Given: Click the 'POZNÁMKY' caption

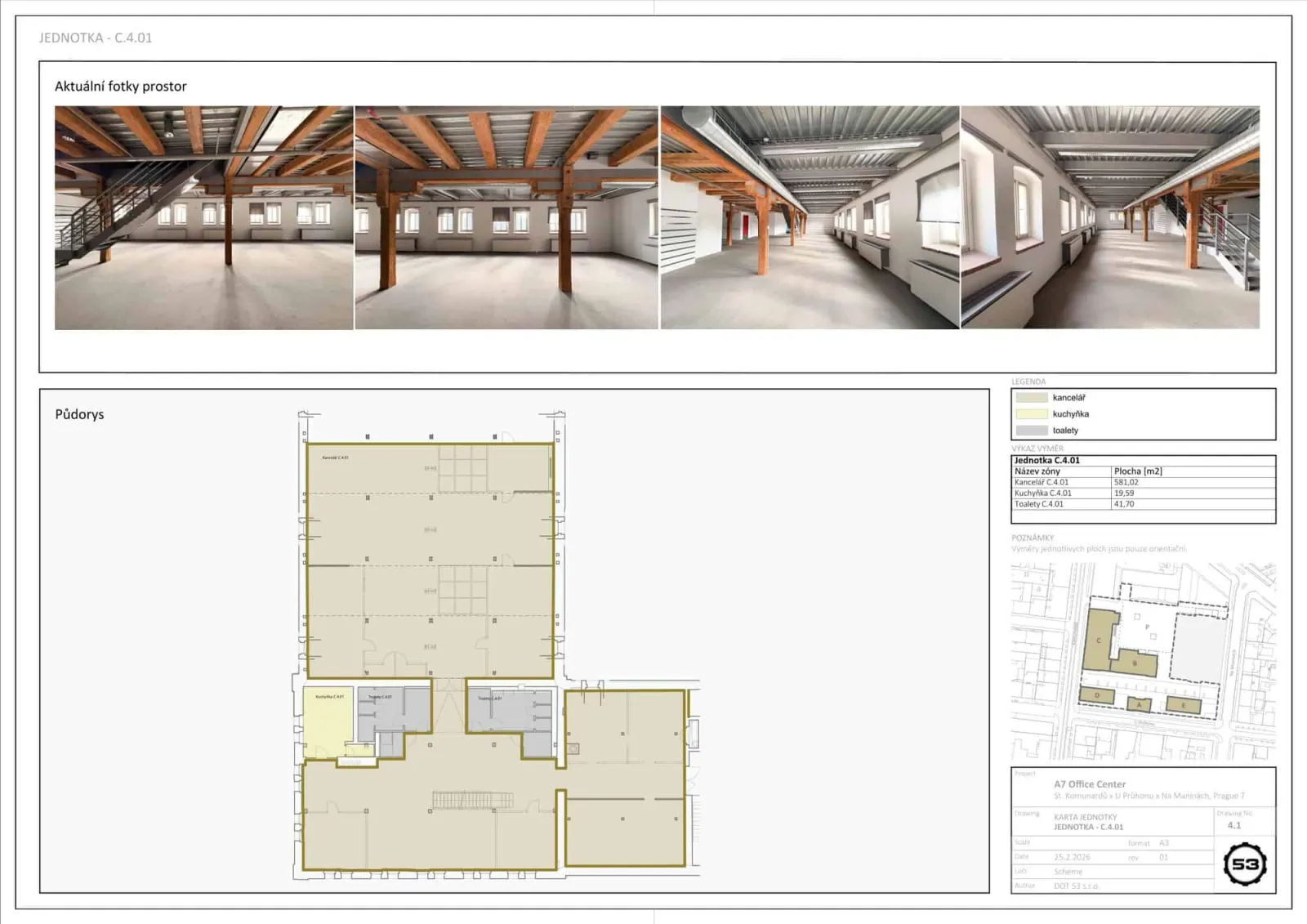Looking at the screenshot, I should click(x=1033, y=538).
